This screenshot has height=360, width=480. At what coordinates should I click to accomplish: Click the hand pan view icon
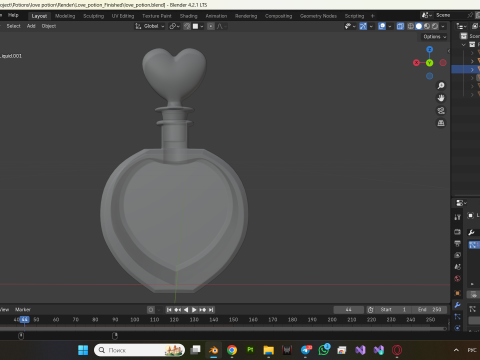(x=441, y=98)
